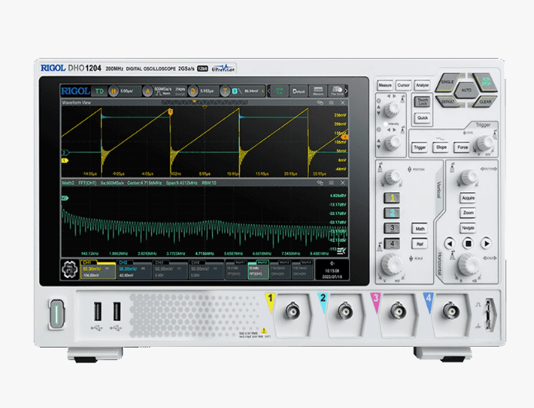
Task: Tap the Default icon in the top toolbar
Action: (299, 91)
